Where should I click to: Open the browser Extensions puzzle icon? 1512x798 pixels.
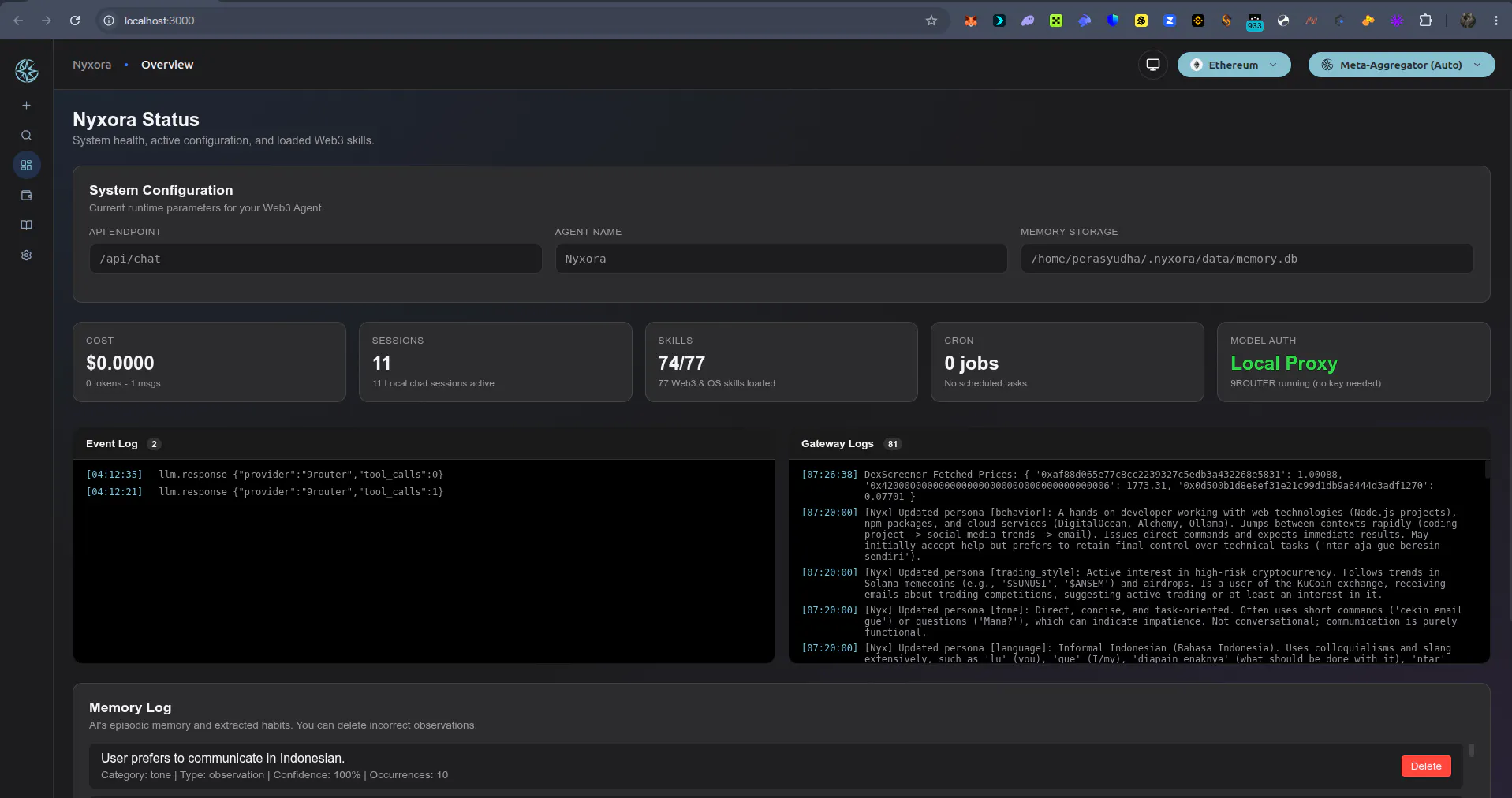pyautogui.click(x=1425, y=21)
